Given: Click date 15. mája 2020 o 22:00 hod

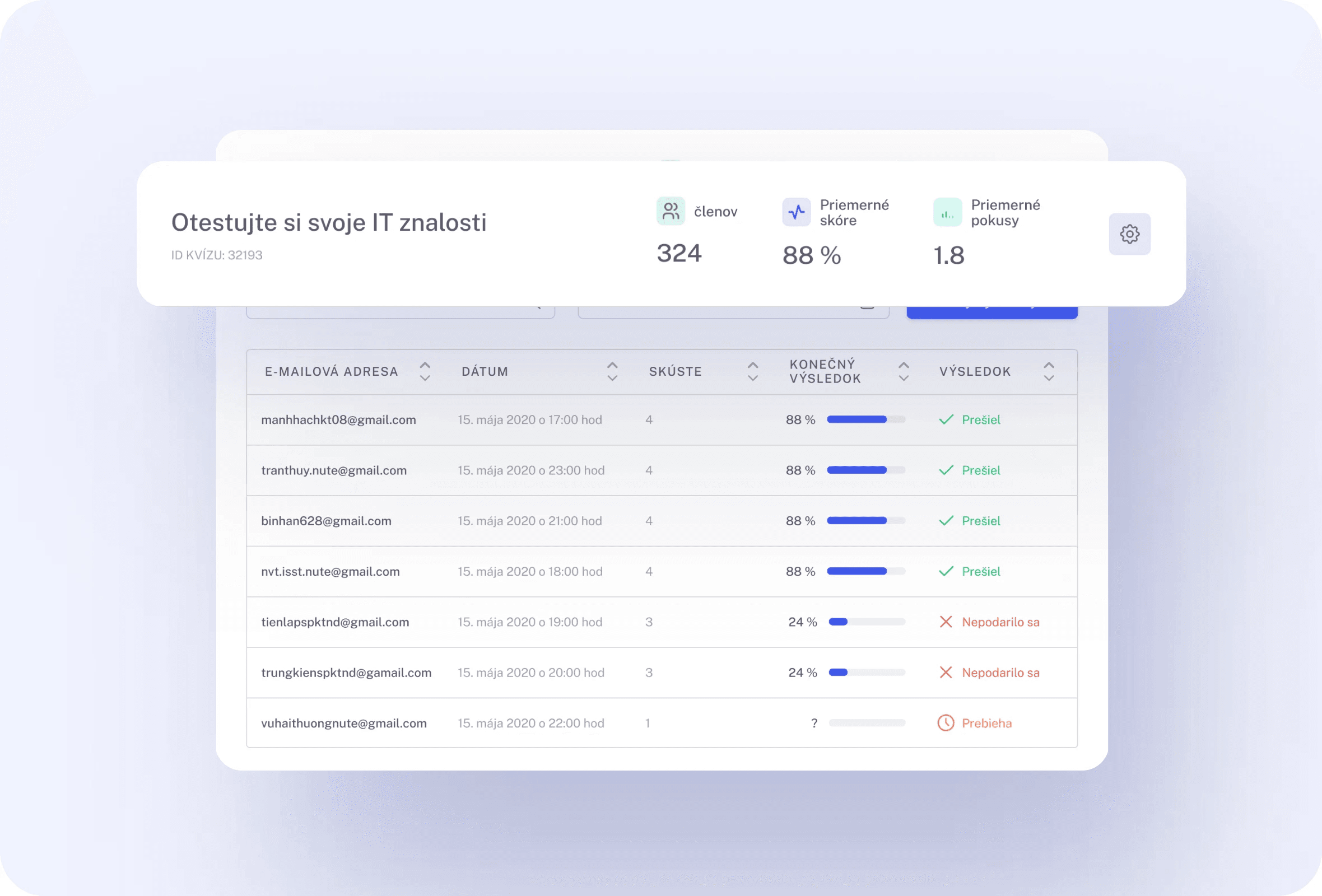Looking at the screenshot, I should pyautogui.click(x=530, y=723).
